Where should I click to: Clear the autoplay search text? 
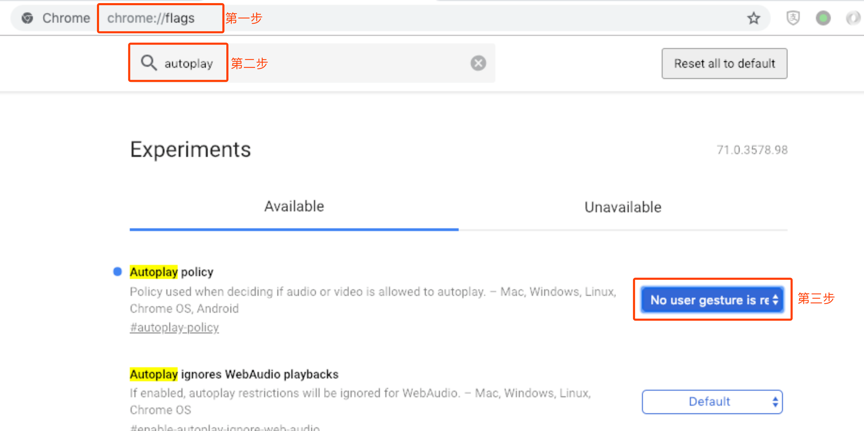click(x=478, y=63)
